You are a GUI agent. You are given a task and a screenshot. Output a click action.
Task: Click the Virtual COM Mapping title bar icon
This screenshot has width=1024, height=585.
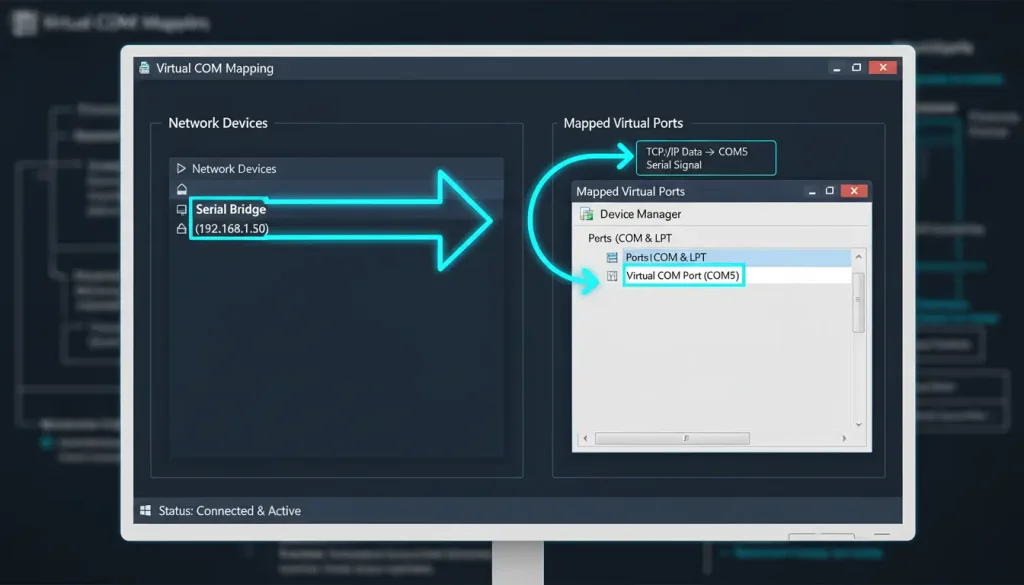point(144,69)
